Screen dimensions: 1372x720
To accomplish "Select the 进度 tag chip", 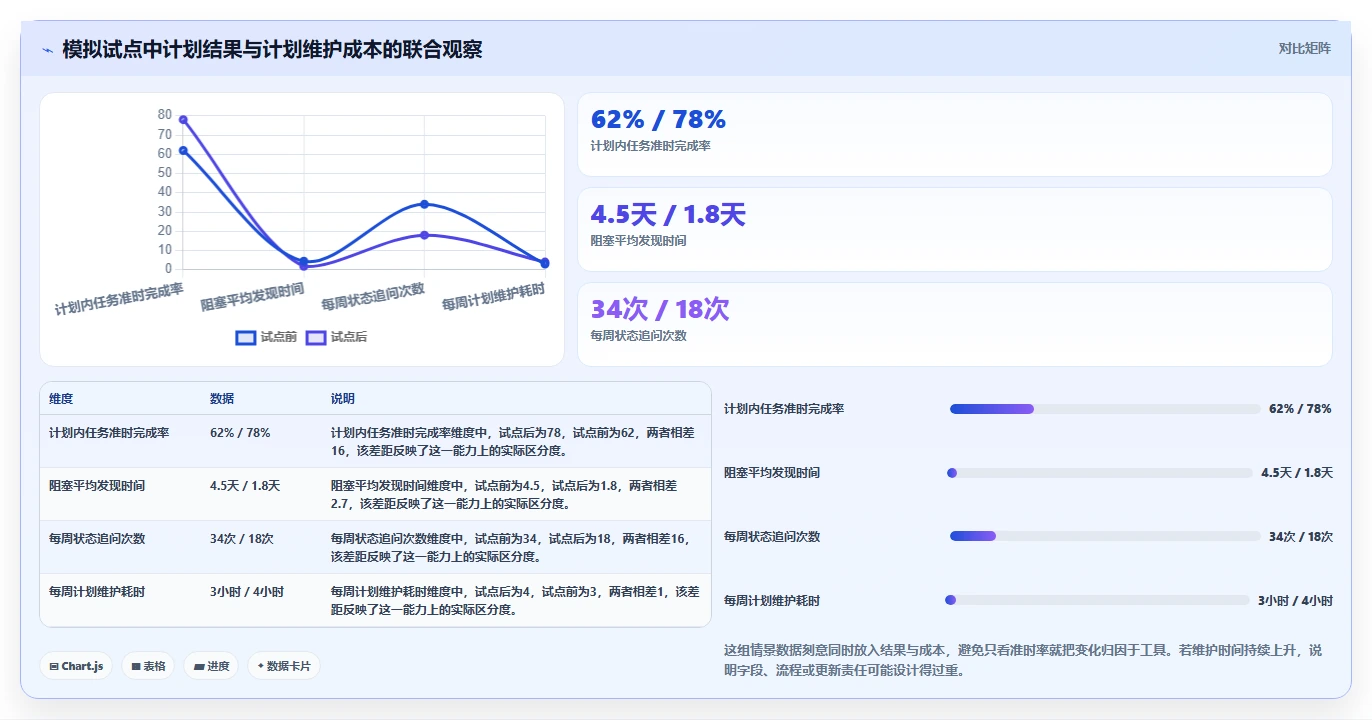I will click(211, 666).
